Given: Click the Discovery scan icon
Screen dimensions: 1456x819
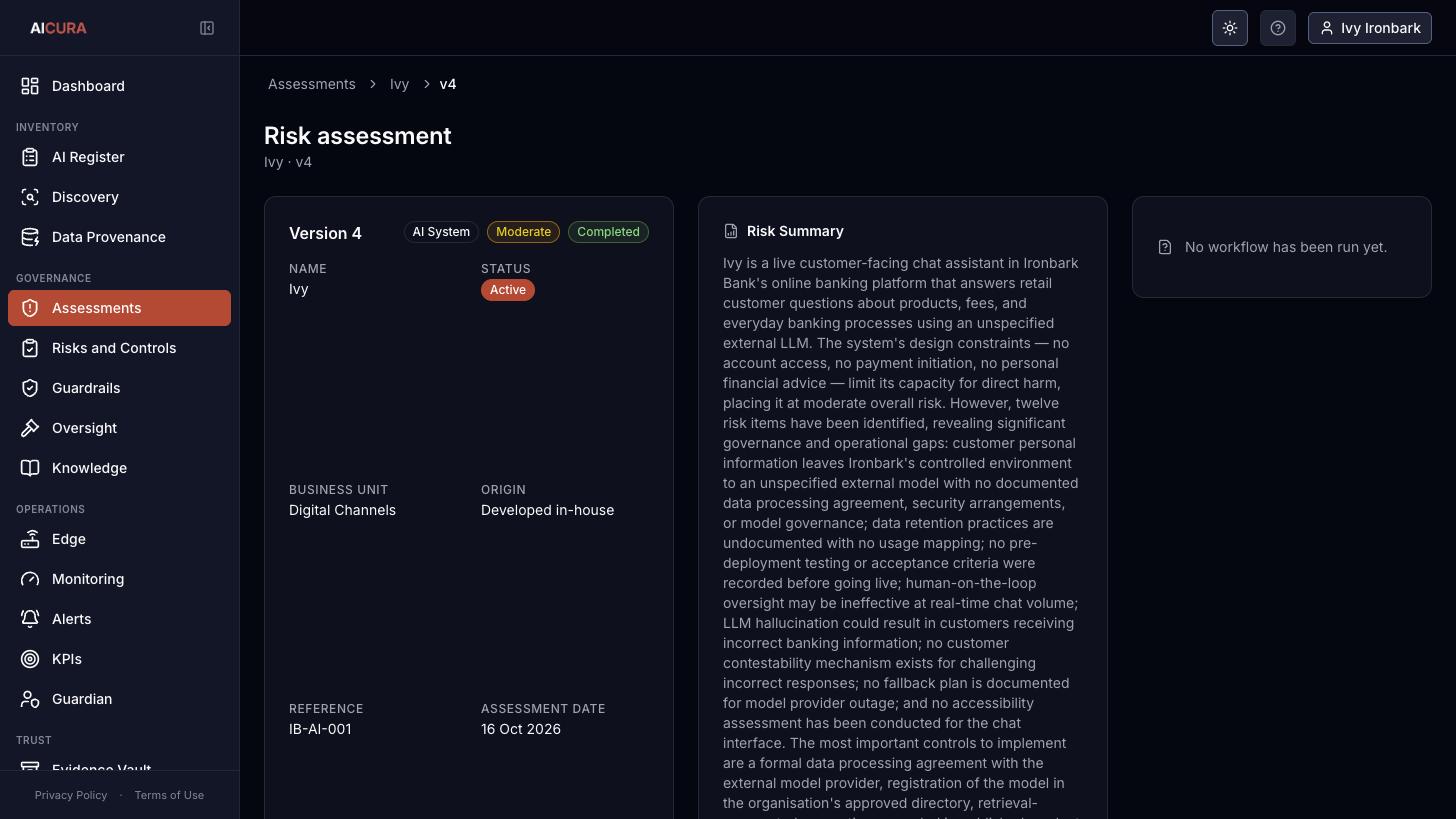Looking at the screenshot, I should point(30,197).
